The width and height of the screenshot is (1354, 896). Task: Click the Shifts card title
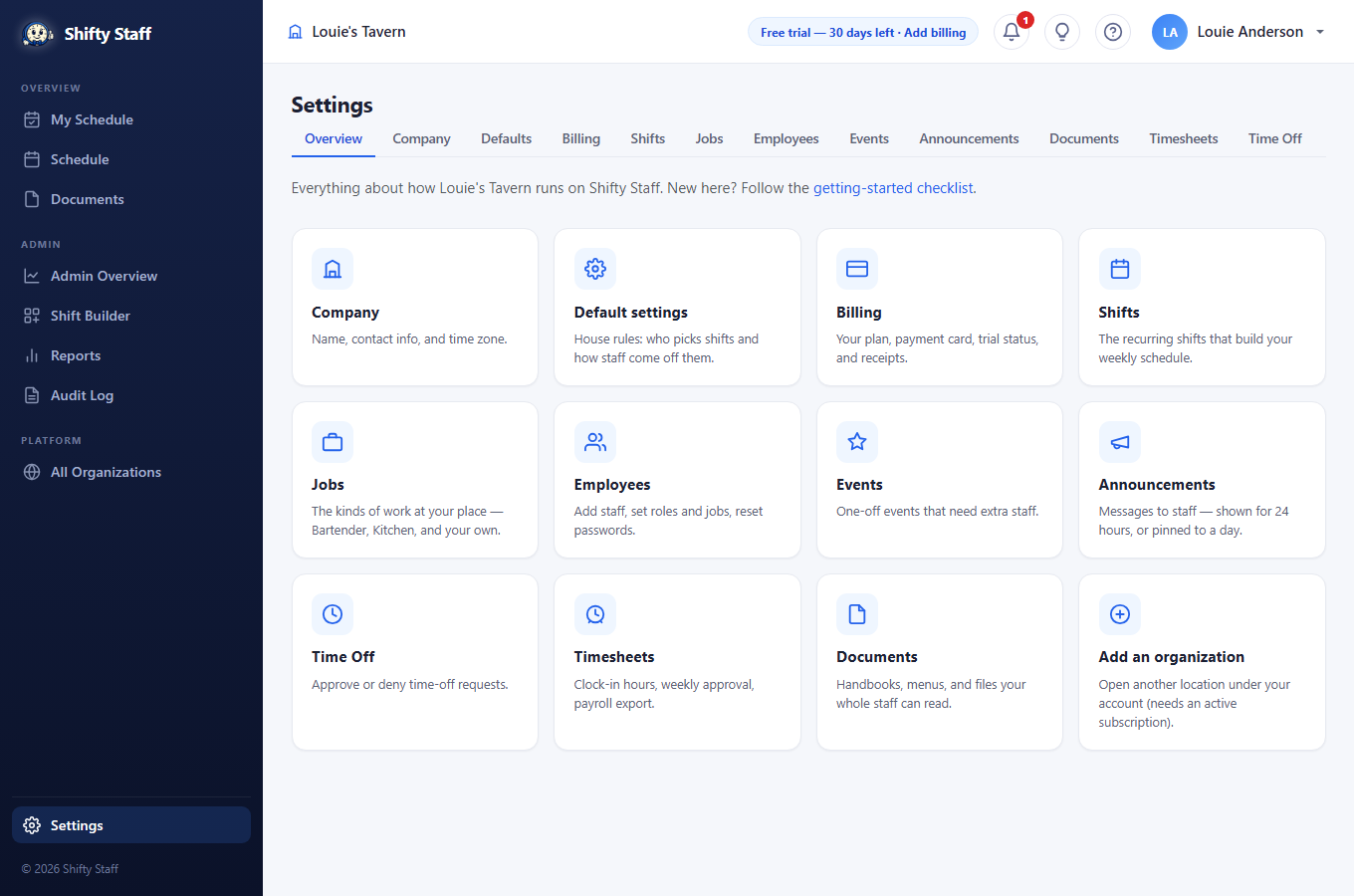click(1119, 313)
